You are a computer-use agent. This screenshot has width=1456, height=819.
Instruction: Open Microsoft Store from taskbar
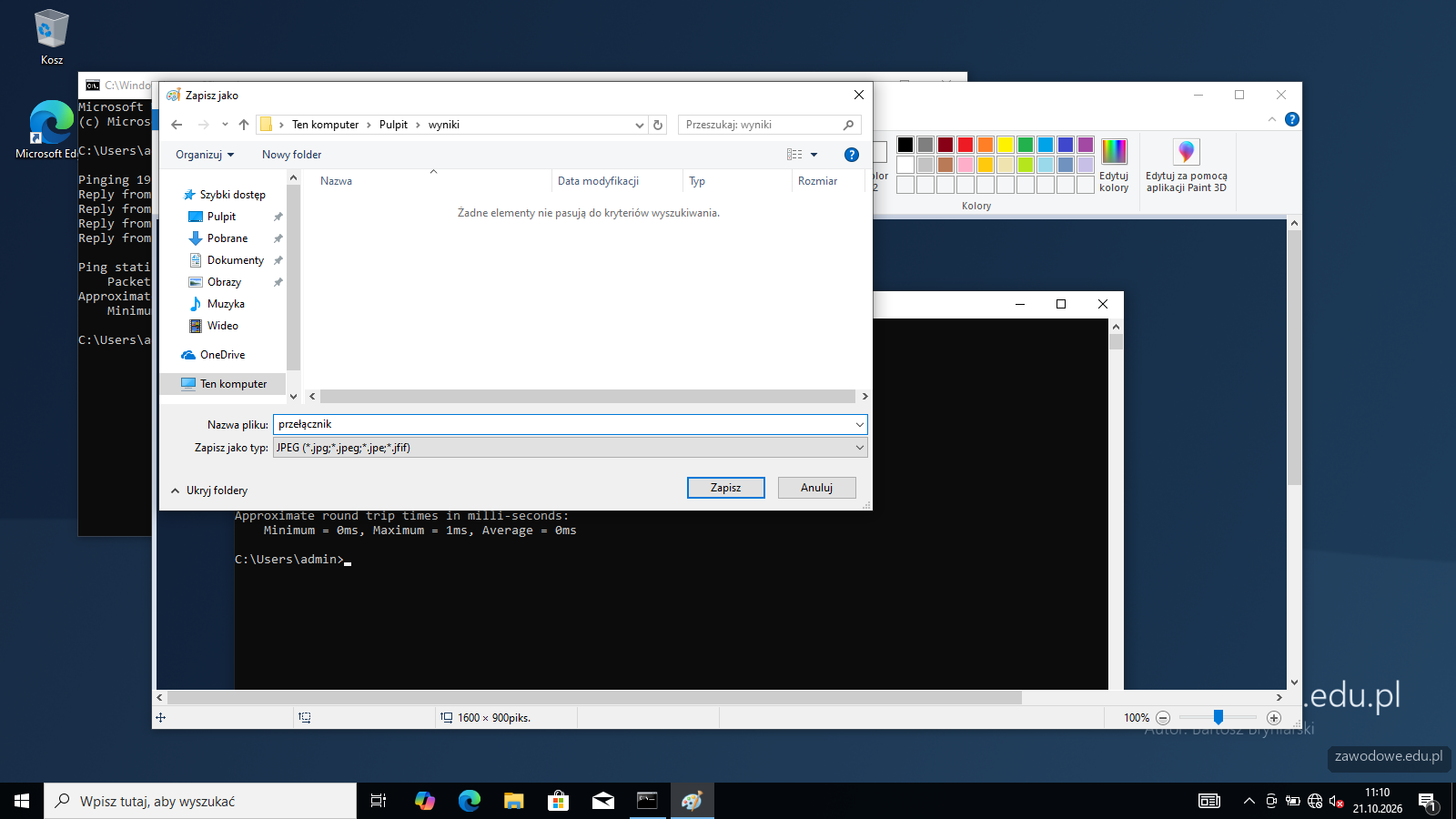559,801
